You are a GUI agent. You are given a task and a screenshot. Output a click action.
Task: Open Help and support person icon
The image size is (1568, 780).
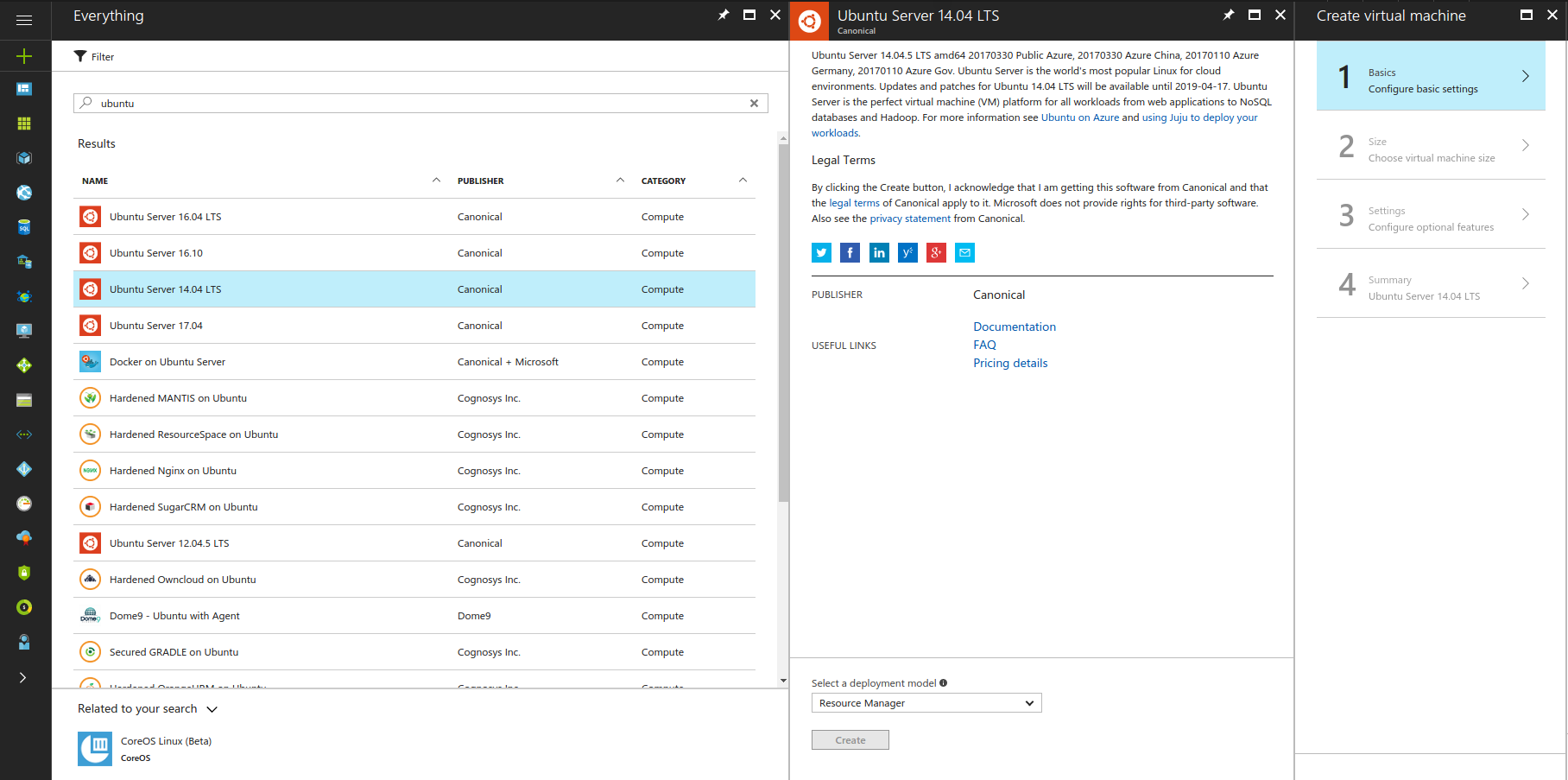[24, 642]
